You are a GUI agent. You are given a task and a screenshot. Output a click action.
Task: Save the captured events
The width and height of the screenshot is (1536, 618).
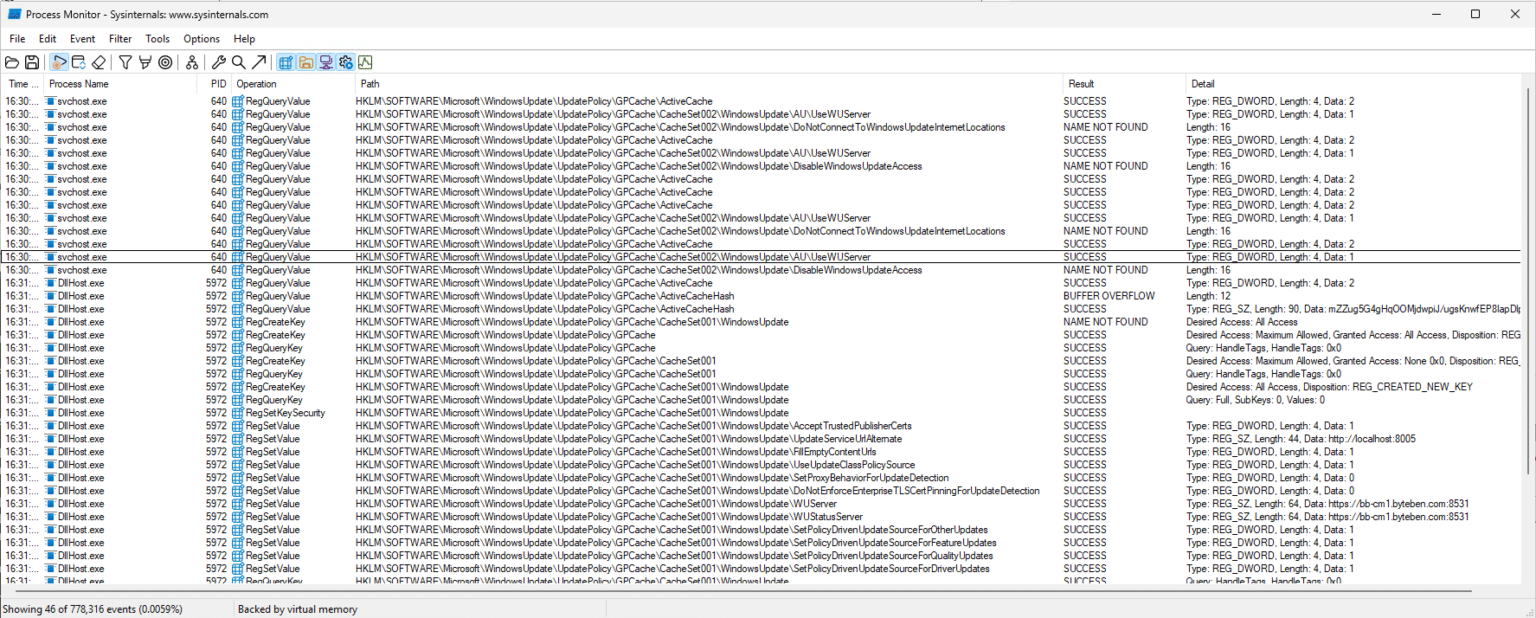(x=31, y=62)
